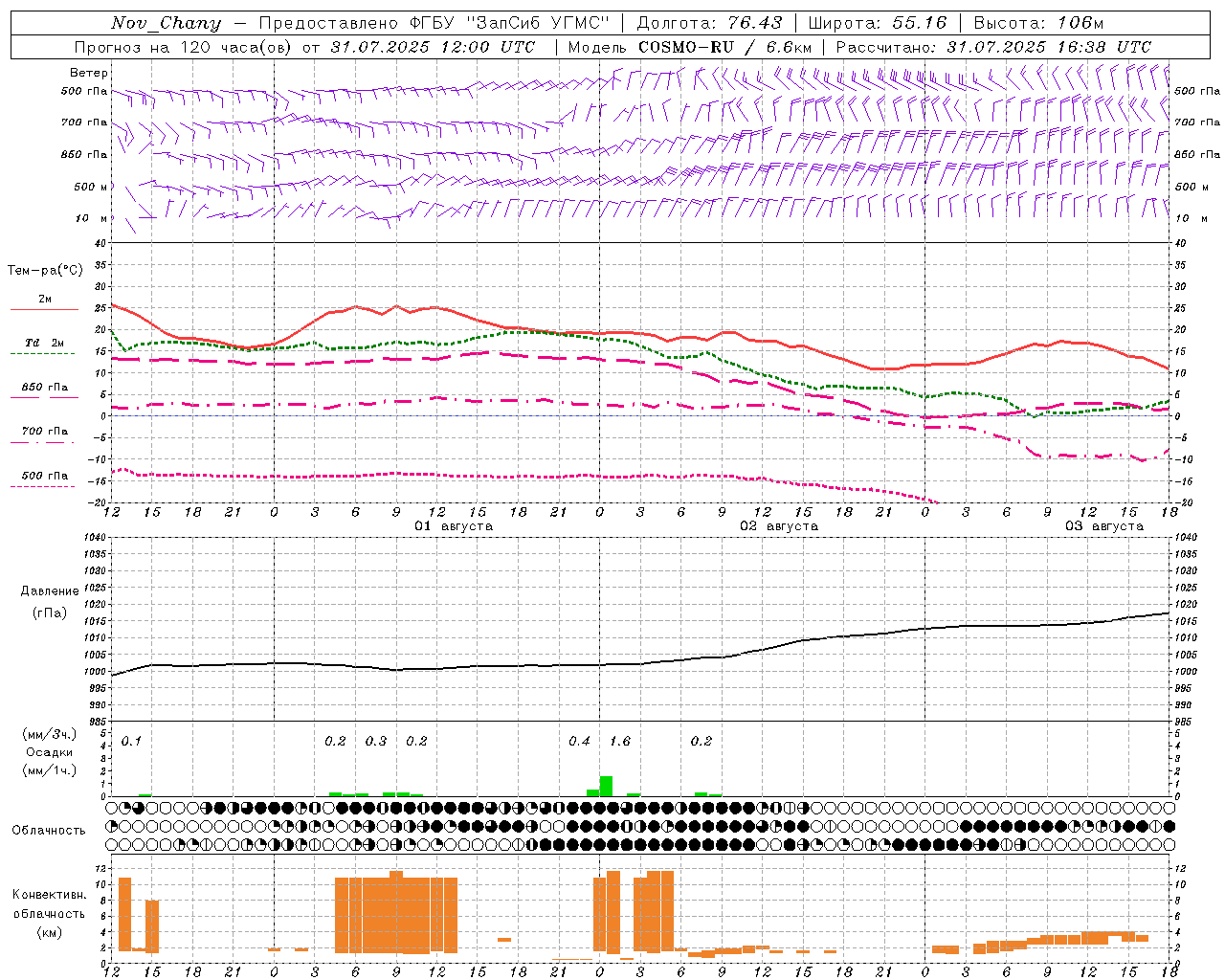Click the 'COSMO-RU / 6.6км' model label

tap(724, 47)
